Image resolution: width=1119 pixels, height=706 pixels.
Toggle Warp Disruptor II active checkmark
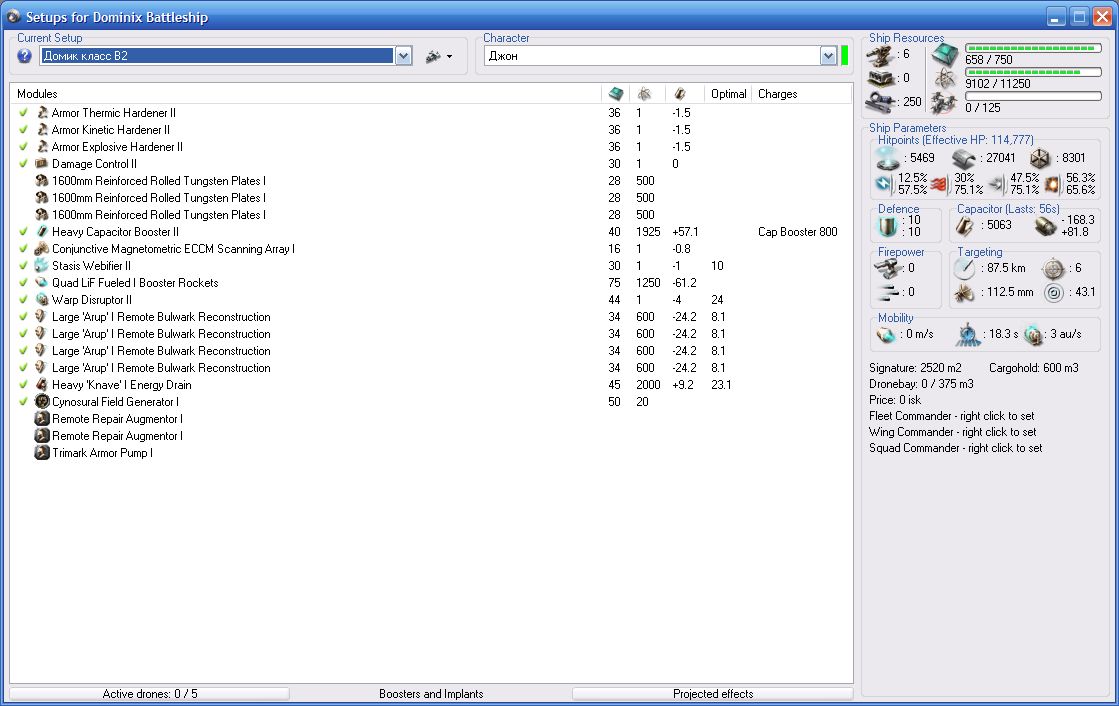(x=24, y=300)
